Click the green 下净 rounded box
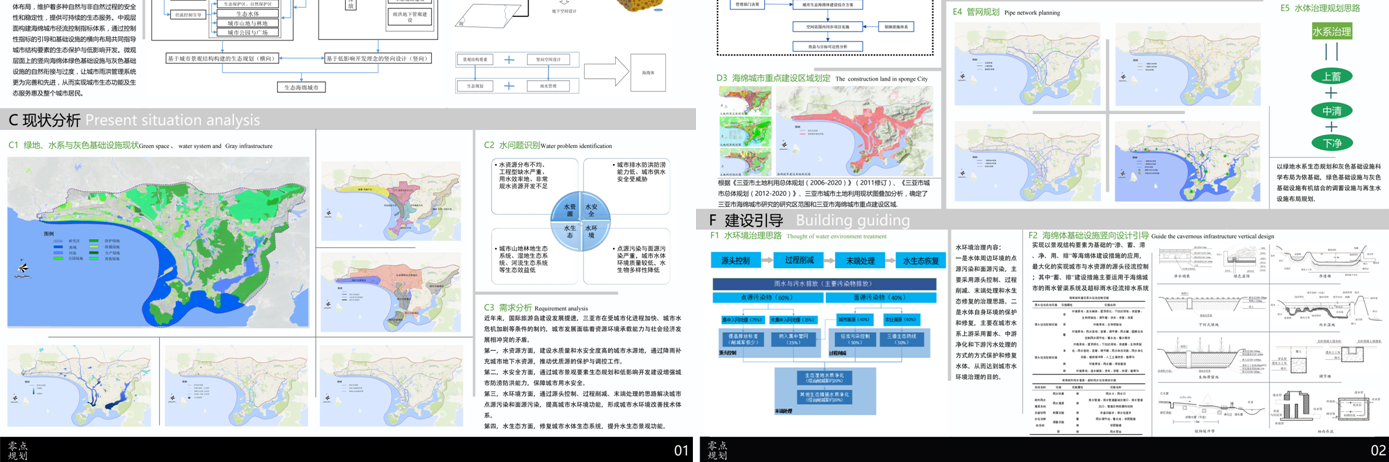1389x462 pixels. point(1331,143)
